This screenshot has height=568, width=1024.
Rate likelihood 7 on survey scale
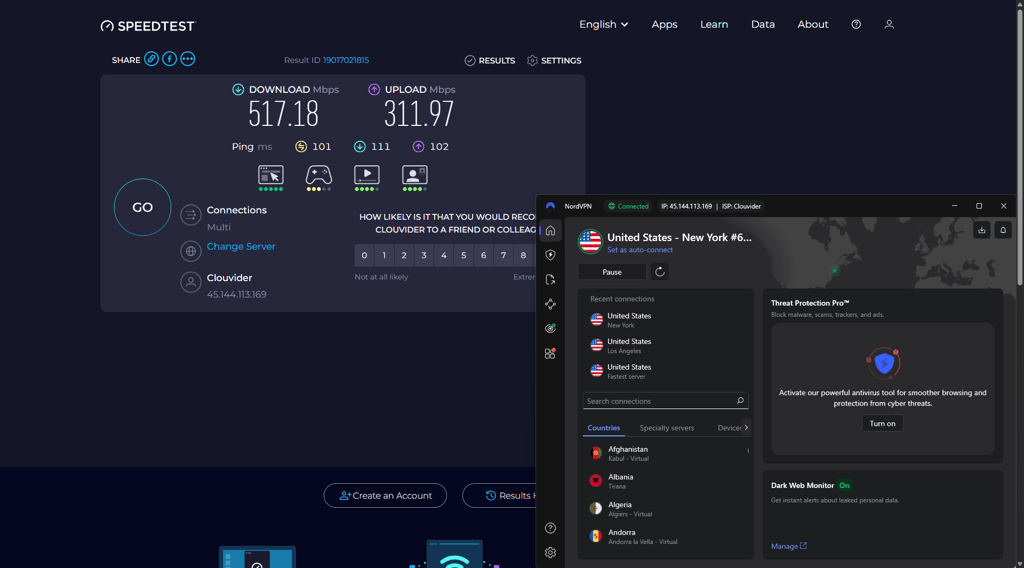tap(504, 255)
